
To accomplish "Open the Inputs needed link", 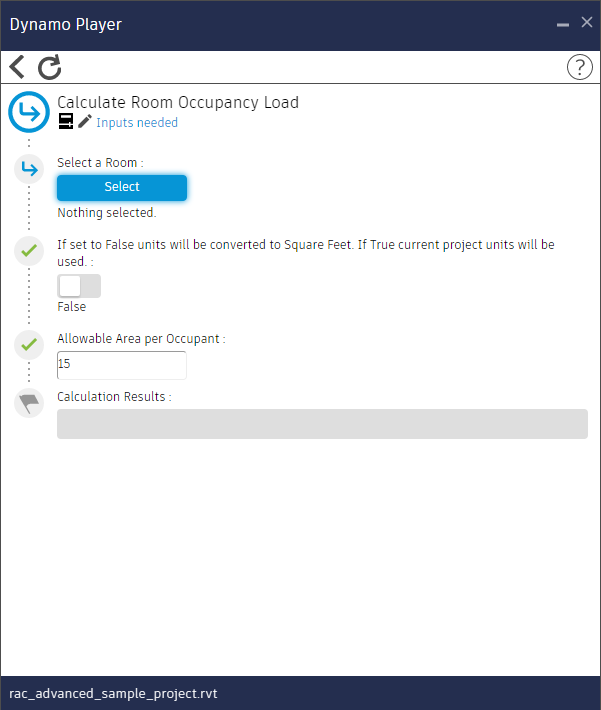I will pos(137,123).
